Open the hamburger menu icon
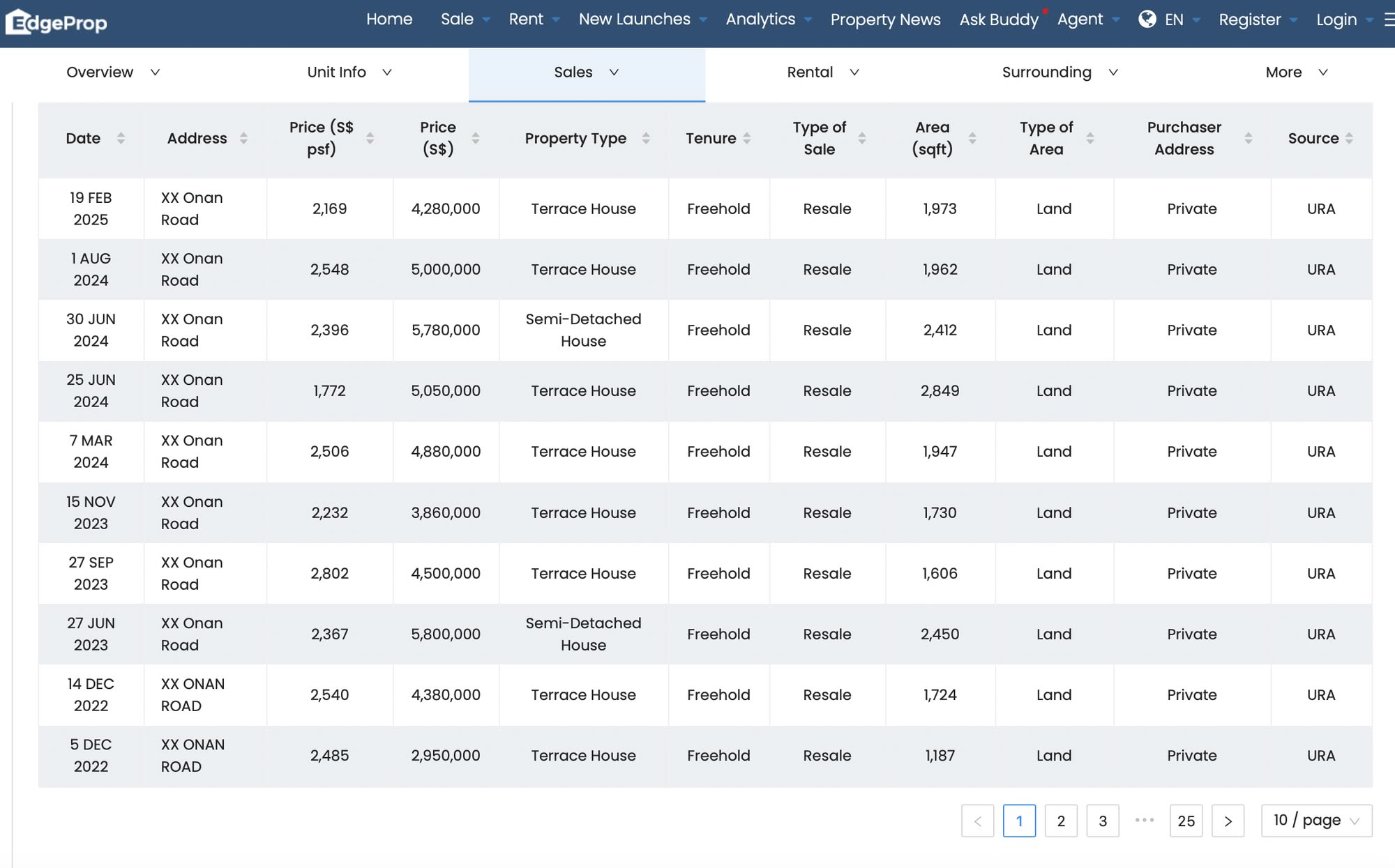1395x868 pixels. (x=1389, y=20)
